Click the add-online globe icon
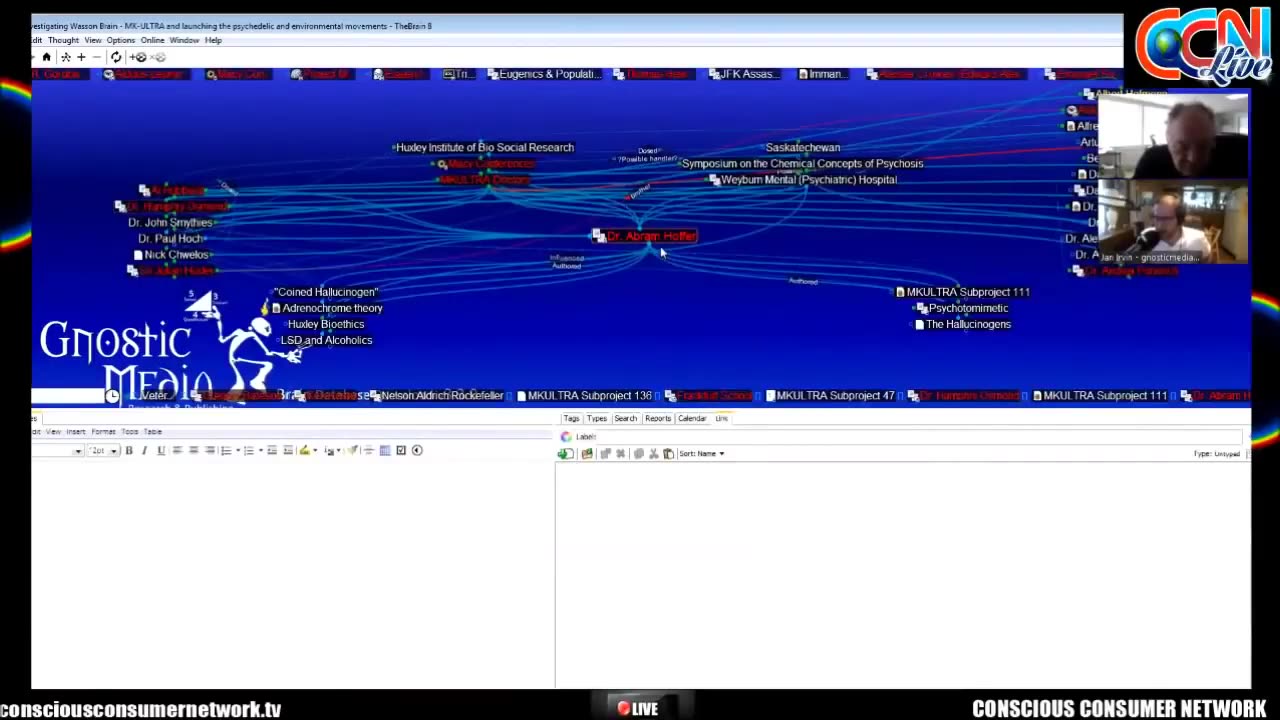The image size is (1280, 720). point(138,57)
